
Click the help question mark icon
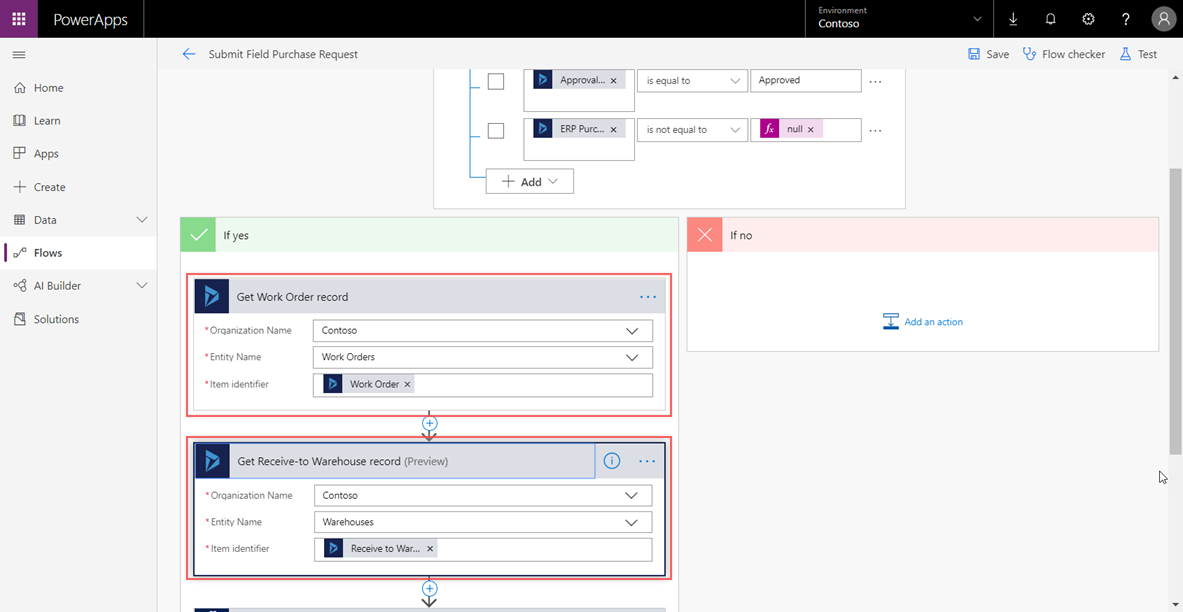coord(1126,19)
